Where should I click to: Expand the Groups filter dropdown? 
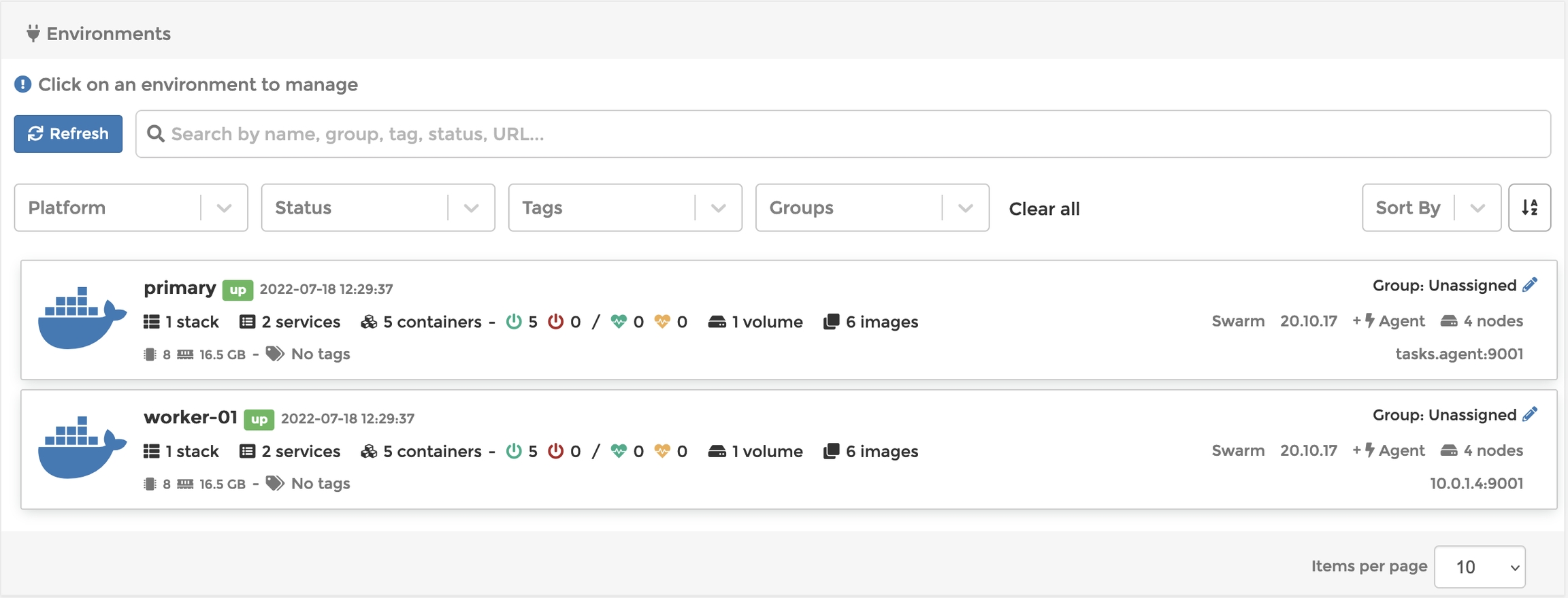tap(872, 207)
